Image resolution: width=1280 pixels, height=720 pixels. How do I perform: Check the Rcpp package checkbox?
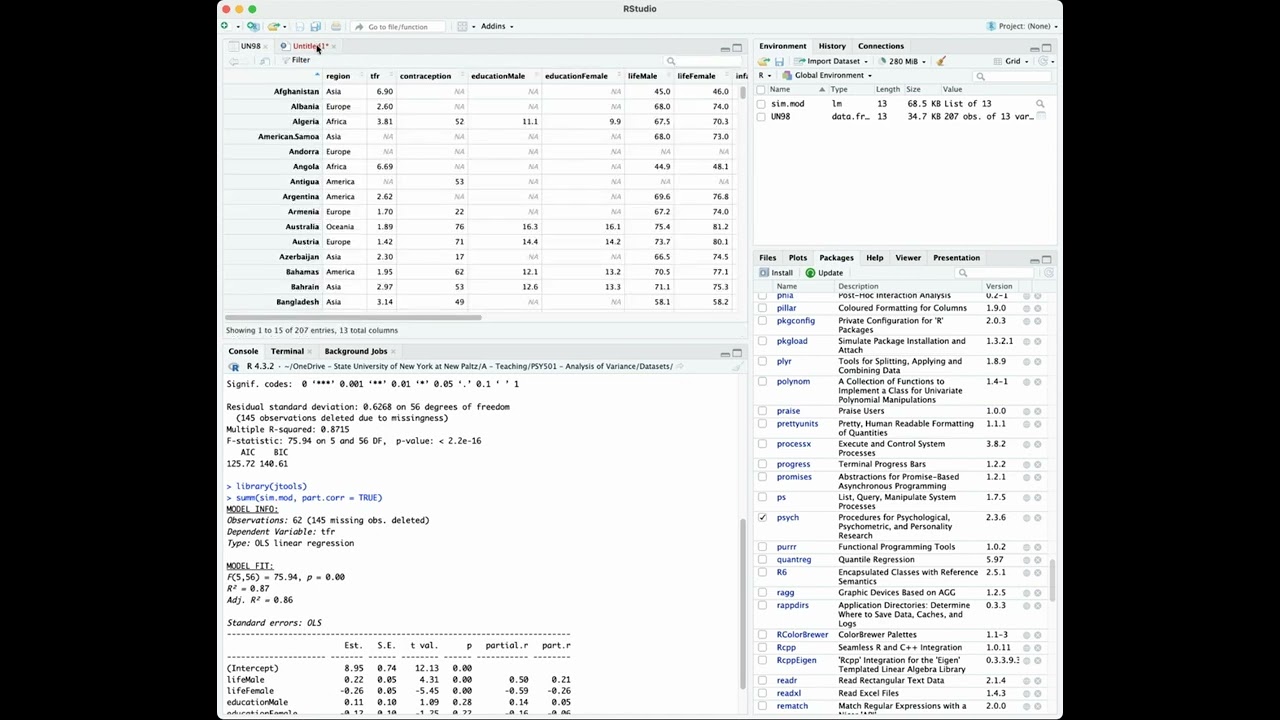point(763,648)
